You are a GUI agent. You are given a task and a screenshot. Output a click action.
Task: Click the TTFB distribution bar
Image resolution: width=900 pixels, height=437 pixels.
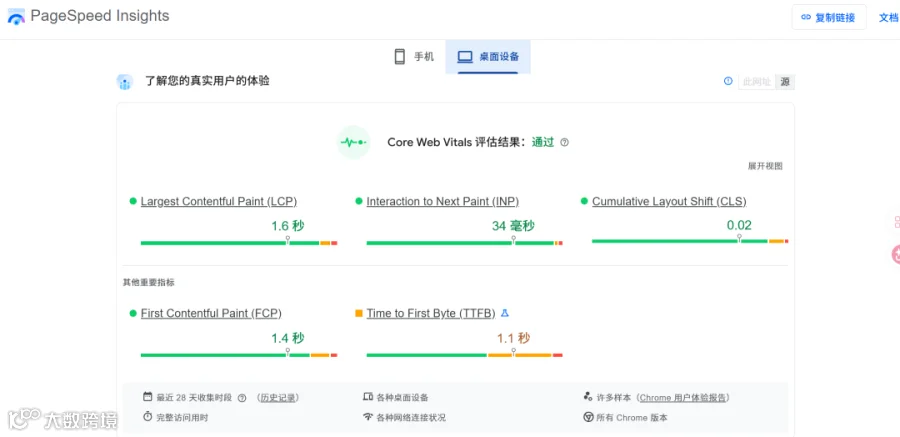click(x=464, y=355)
